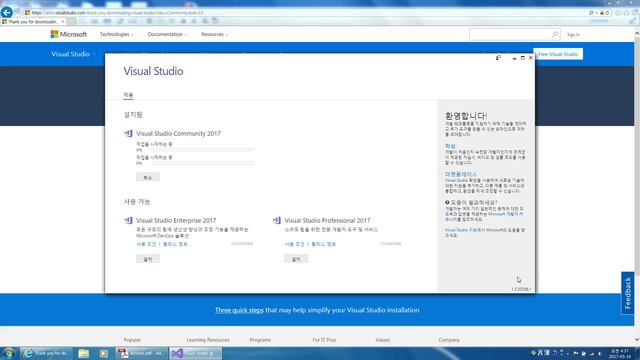Open the file explorer folder taskbar icon

click(84, 353)
